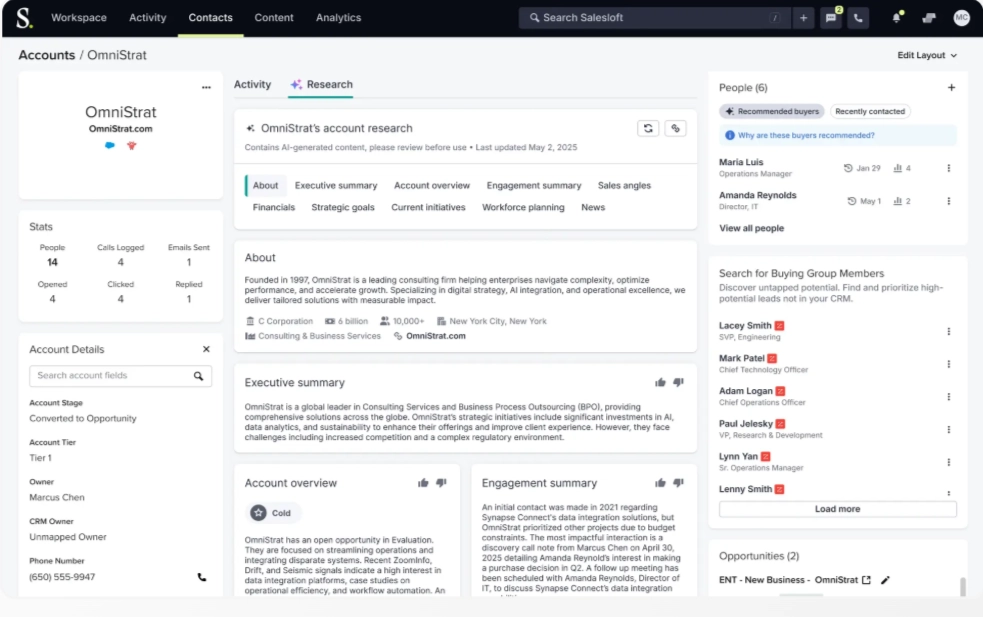The width and height of the screenshot is (983, 617).
Task: Click in the Search Salesloft field
Action: (652, 18)
